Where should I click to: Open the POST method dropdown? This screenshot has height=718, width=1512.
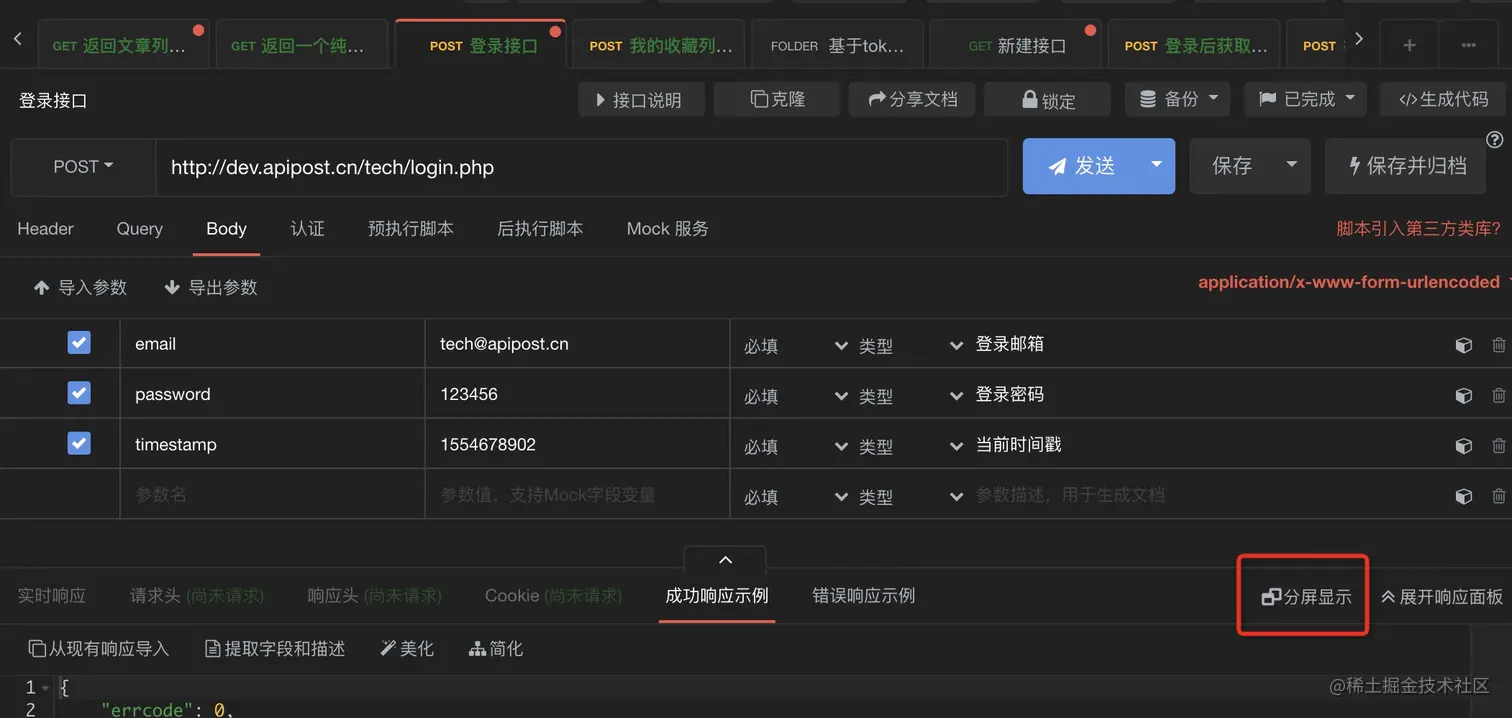pos(83,167)
